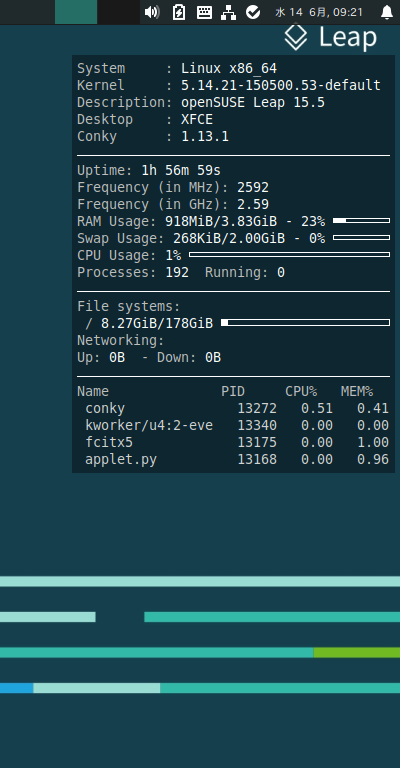Click the CPU Usage progress bar
Viewport: 400px width, 768px height.
click(289, 255)
